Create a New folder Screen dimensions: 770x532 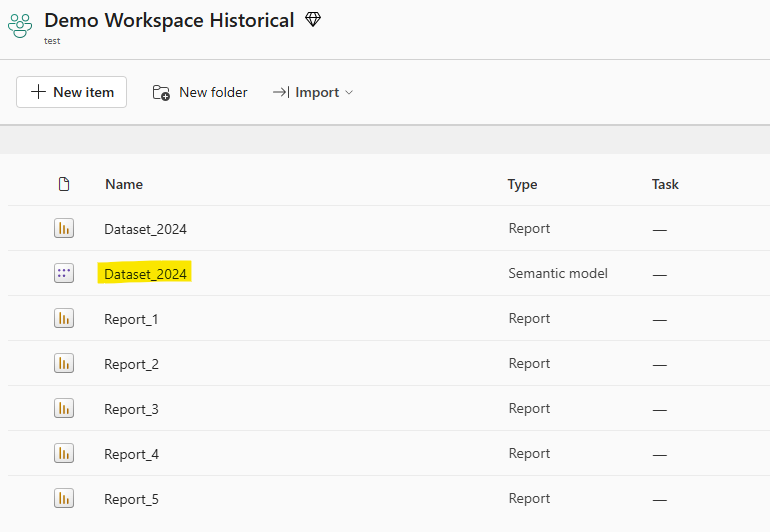200,92
